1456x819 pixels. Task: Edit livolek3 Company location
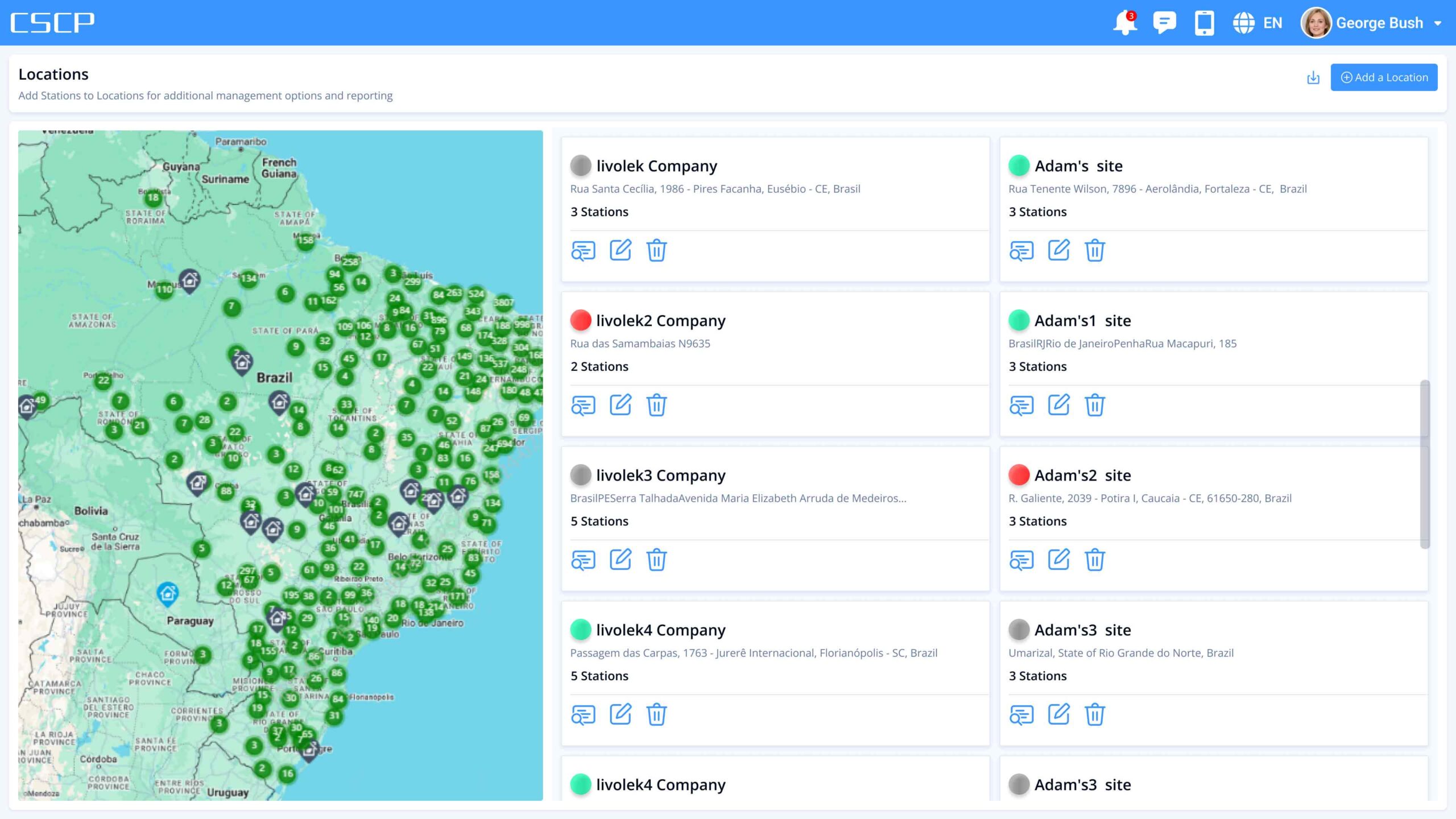click(x=620, y=560)
